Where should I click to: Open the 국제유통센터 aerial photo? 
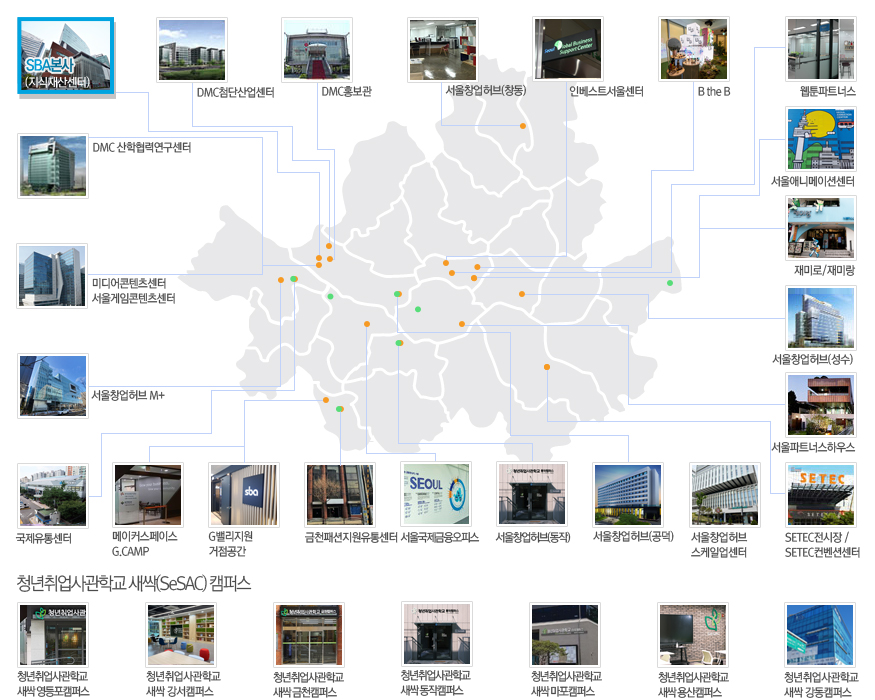coord(53,495)
